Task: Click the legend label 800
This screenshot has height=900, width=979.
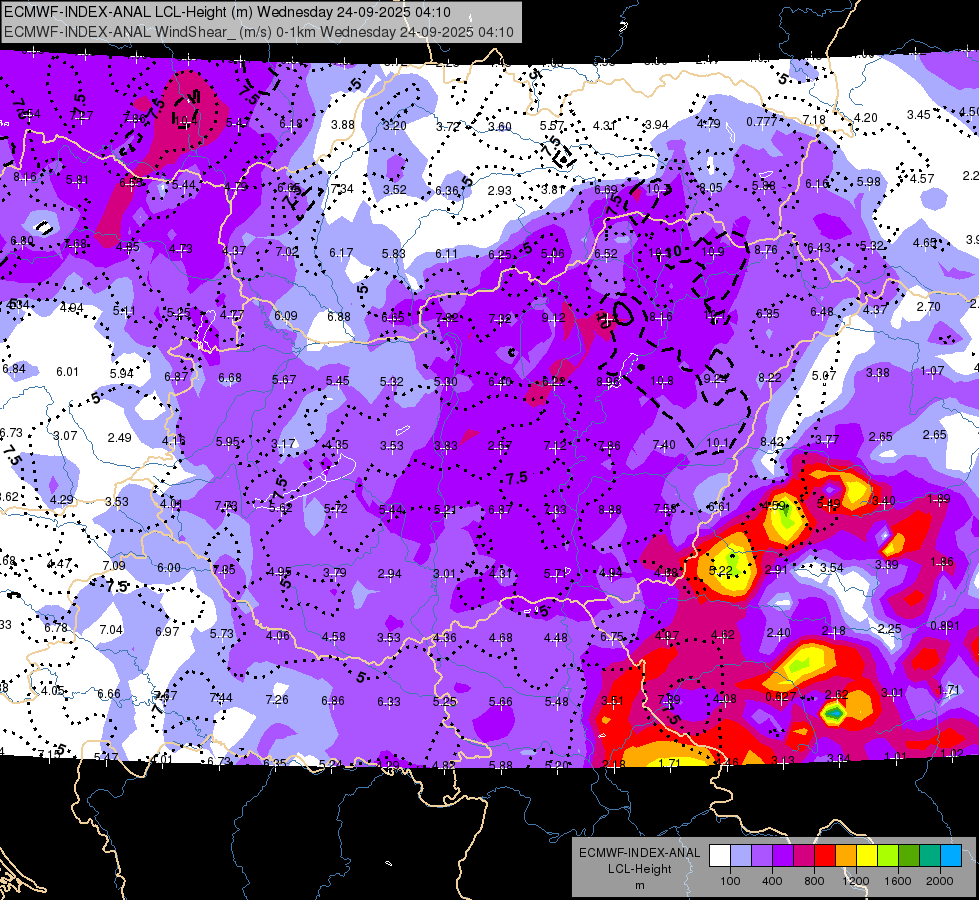Action: (x=814, y=881)
